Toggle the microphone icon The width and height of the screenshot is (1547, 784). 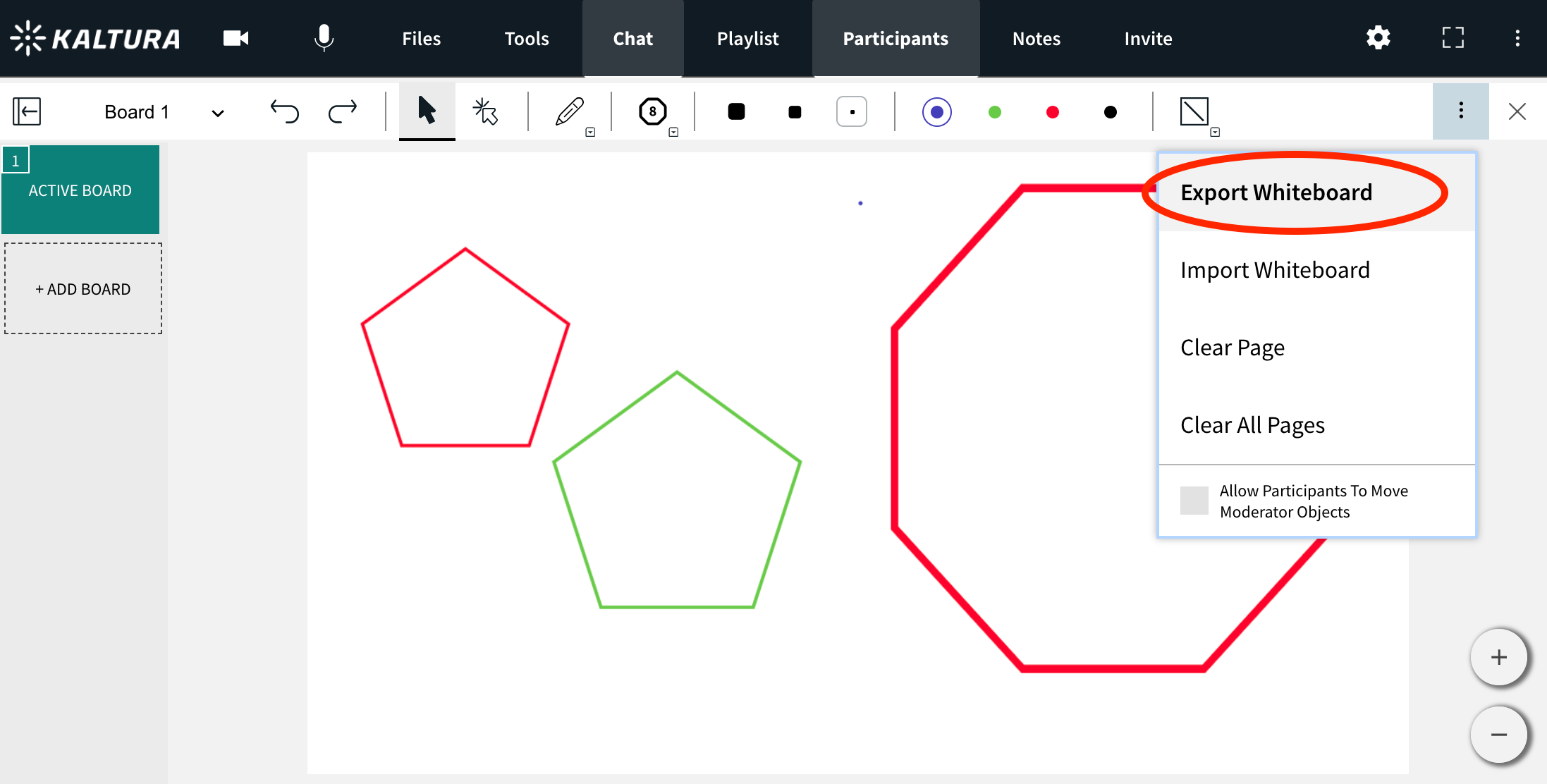pyautogui.click(x=324, y=38)
